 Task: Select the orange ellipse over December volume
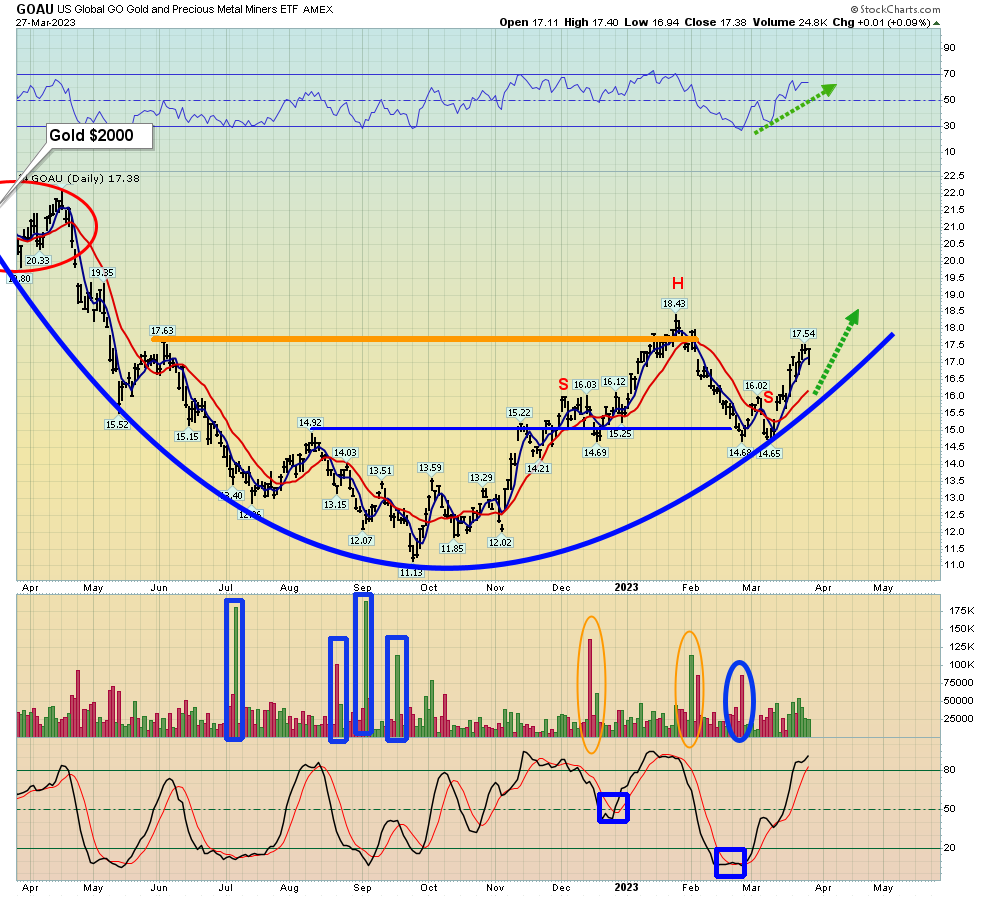tap(591, 683)
